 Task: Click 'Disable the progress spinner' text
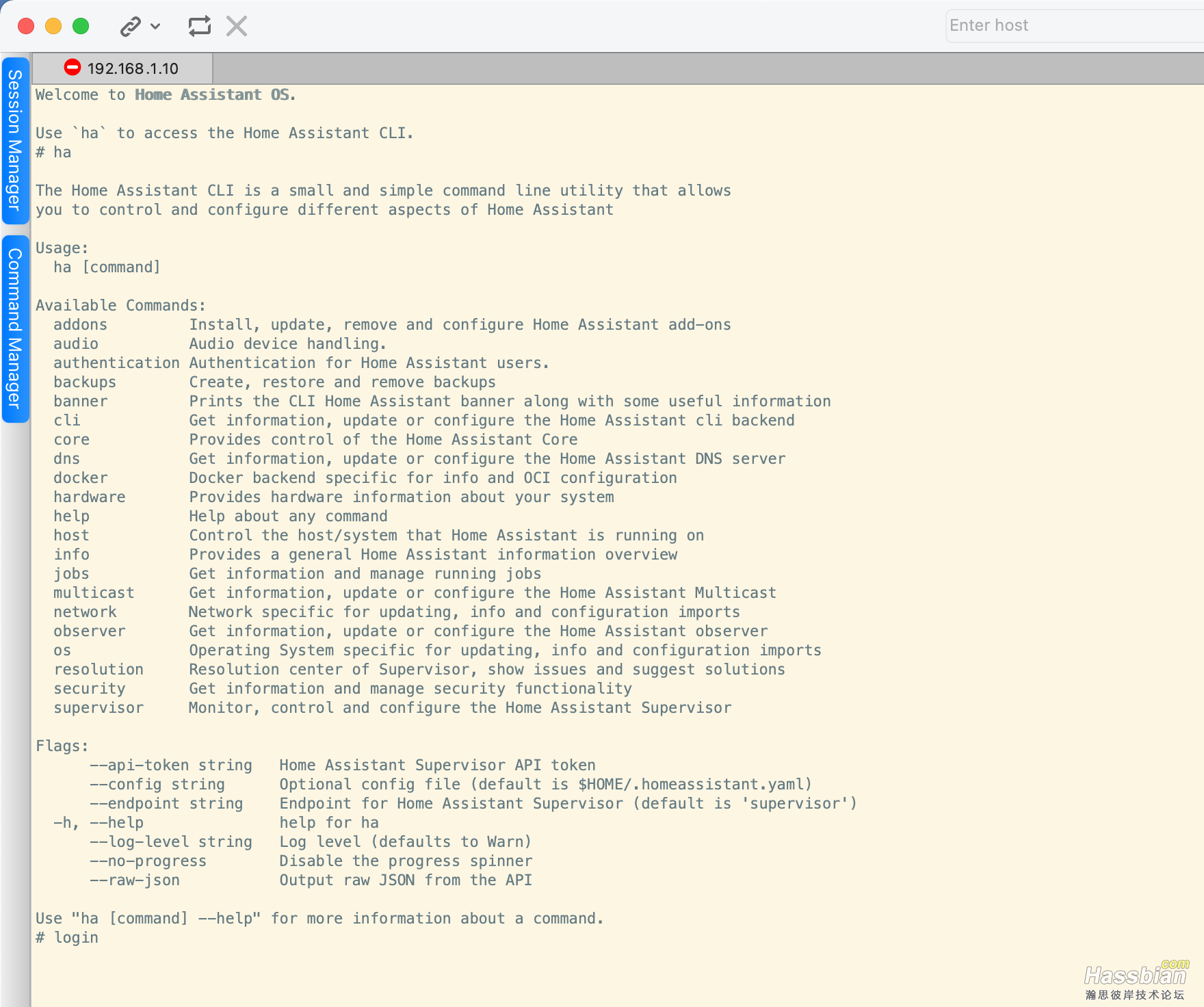[x=406, y=861]
